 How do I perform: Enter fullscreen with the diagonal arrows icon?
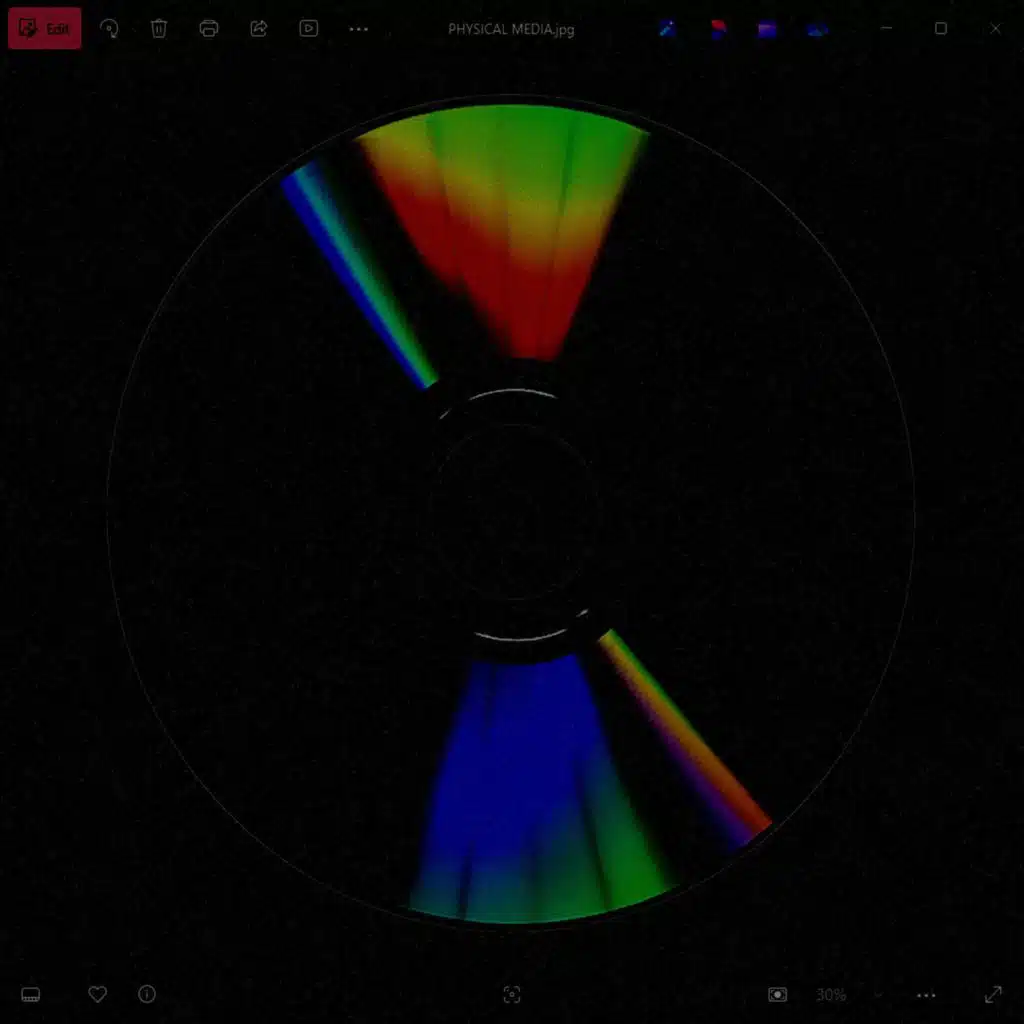point(993,995)
